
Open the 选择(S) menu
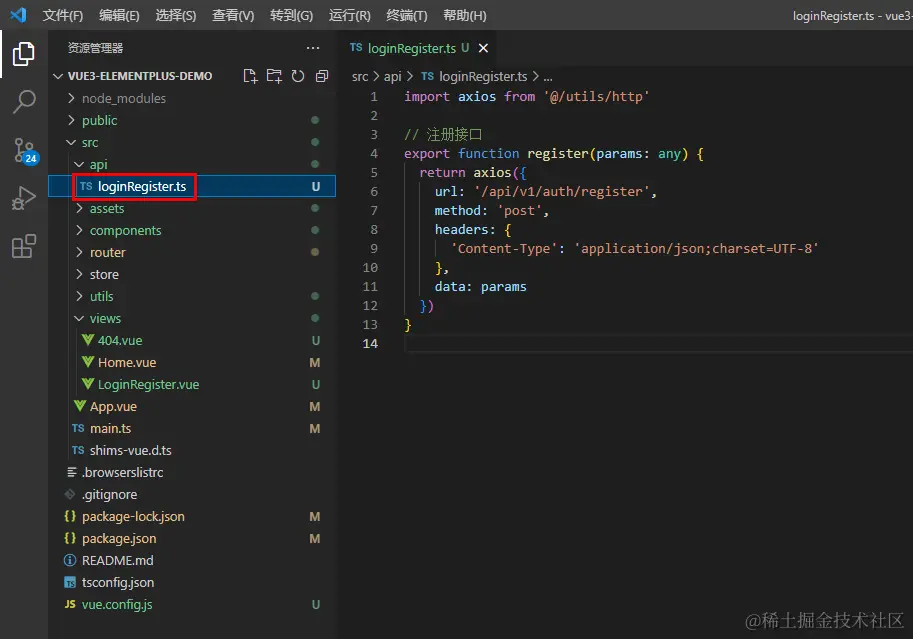coord(175,15)
